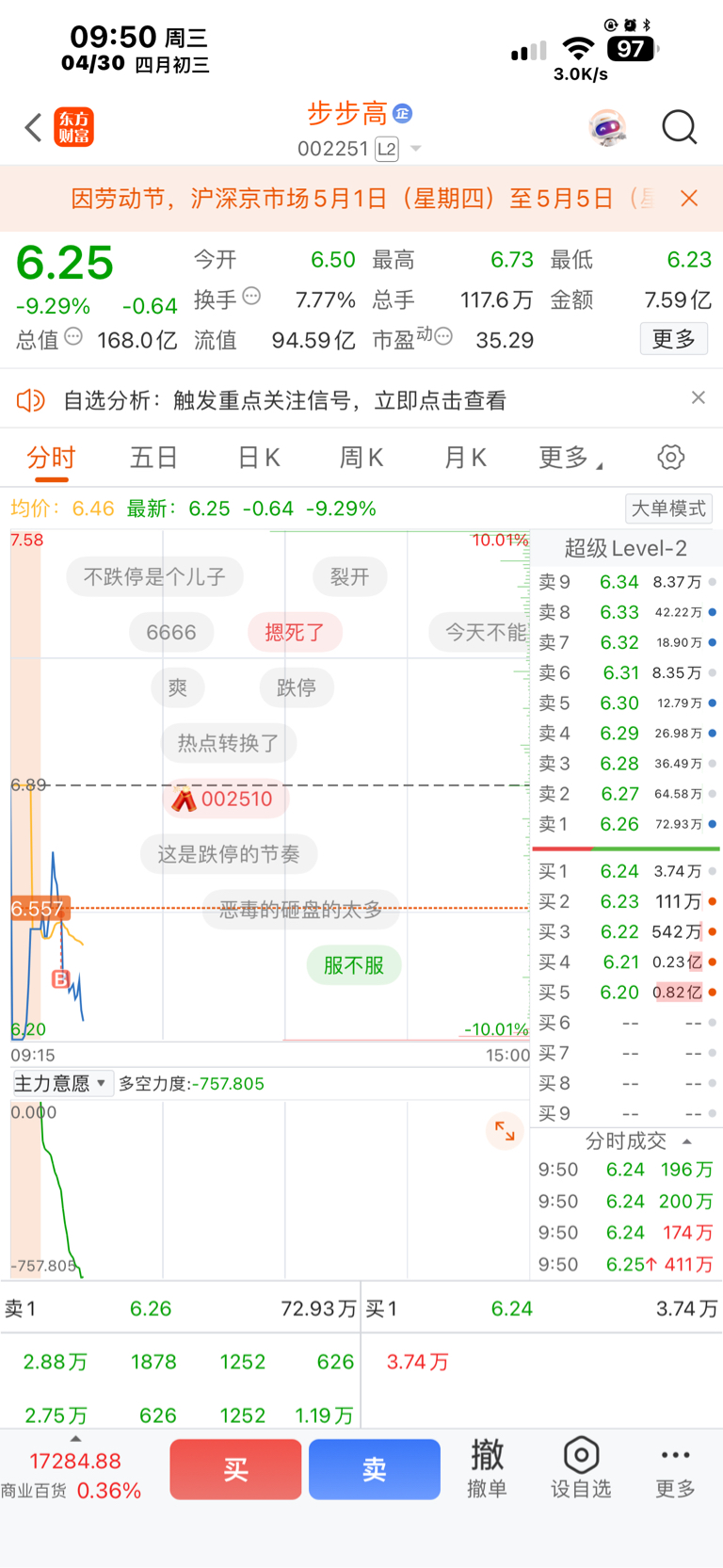This screenshot has width=723, height=1568.
Task: Read the 劳动节 market holiday notice
Action: point(362,199)
